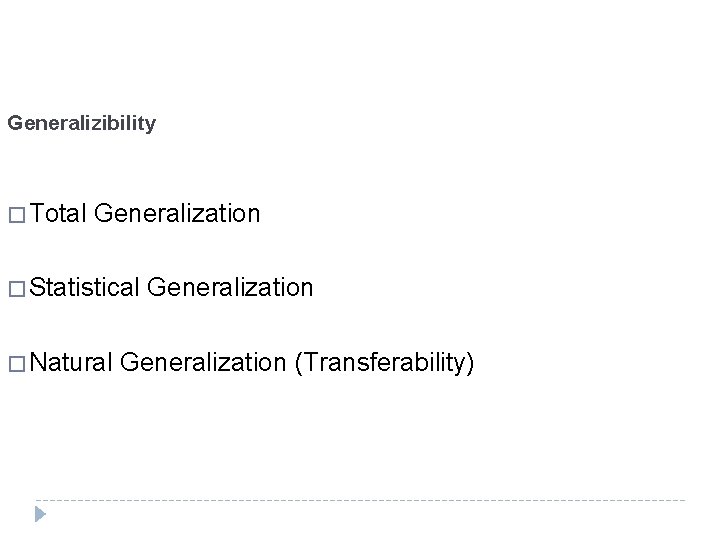Click the (Transferability) text
The image size is (720, 540).
[x=384, y=363]
